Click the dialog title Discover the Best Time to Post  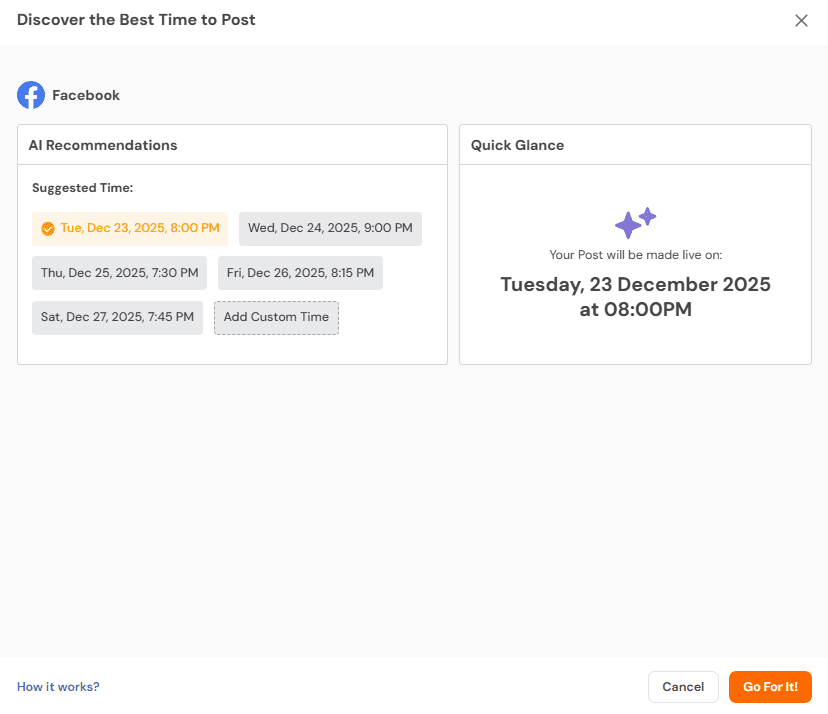[136, 19]
